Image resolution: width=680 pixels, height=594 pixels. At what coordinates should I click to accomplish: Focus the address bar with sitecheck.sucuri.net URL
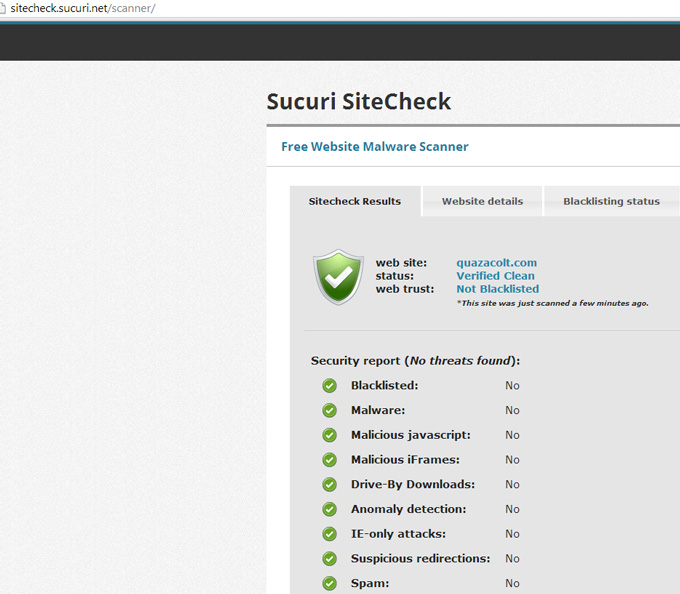(x=338, y=8)
